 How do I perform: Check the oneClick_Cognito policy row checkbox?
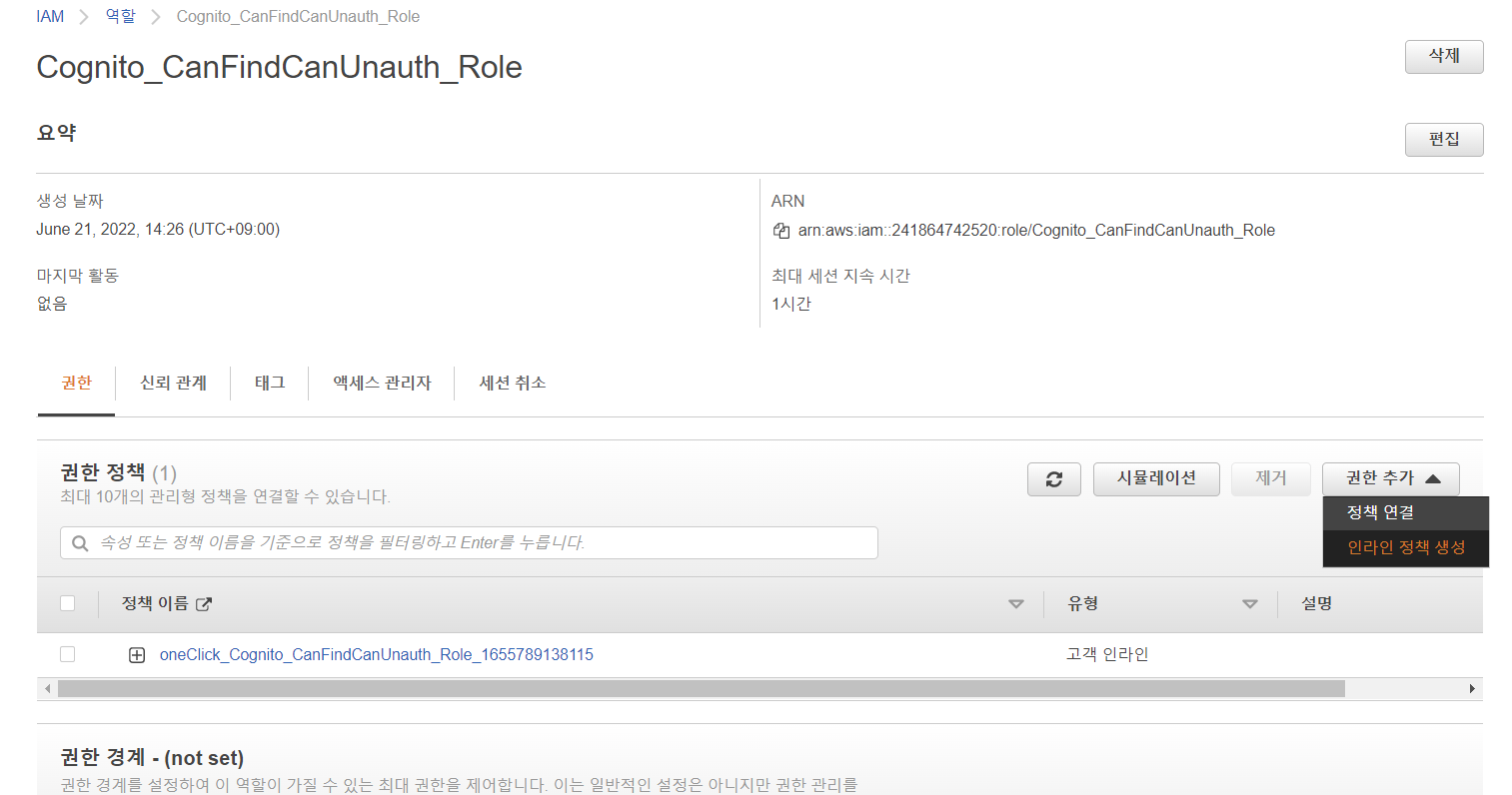pyautogui.click(x=68, y=654)
